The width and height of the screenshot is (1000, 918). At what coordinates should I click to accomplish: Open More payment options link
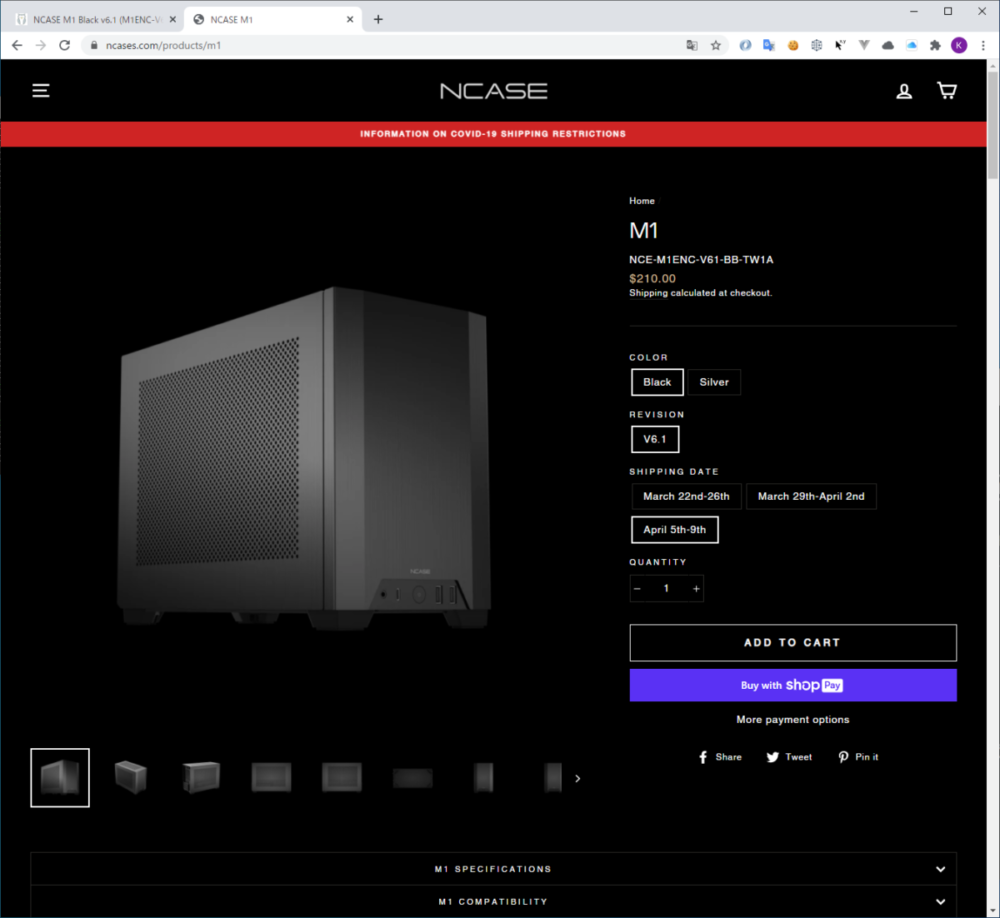tap(792, 719)
